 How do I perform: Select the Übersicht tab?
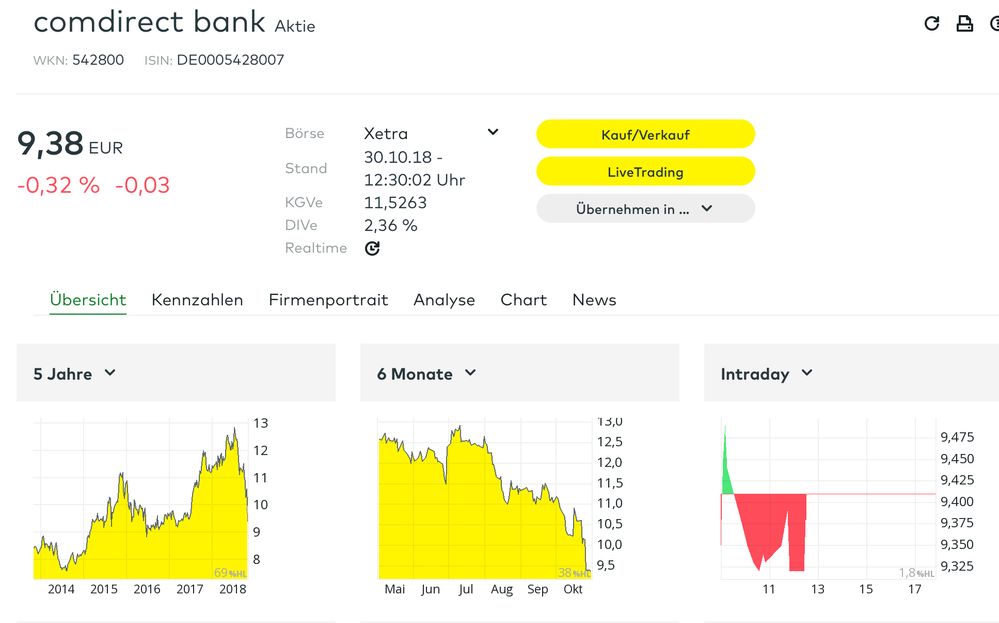(88, 300)
